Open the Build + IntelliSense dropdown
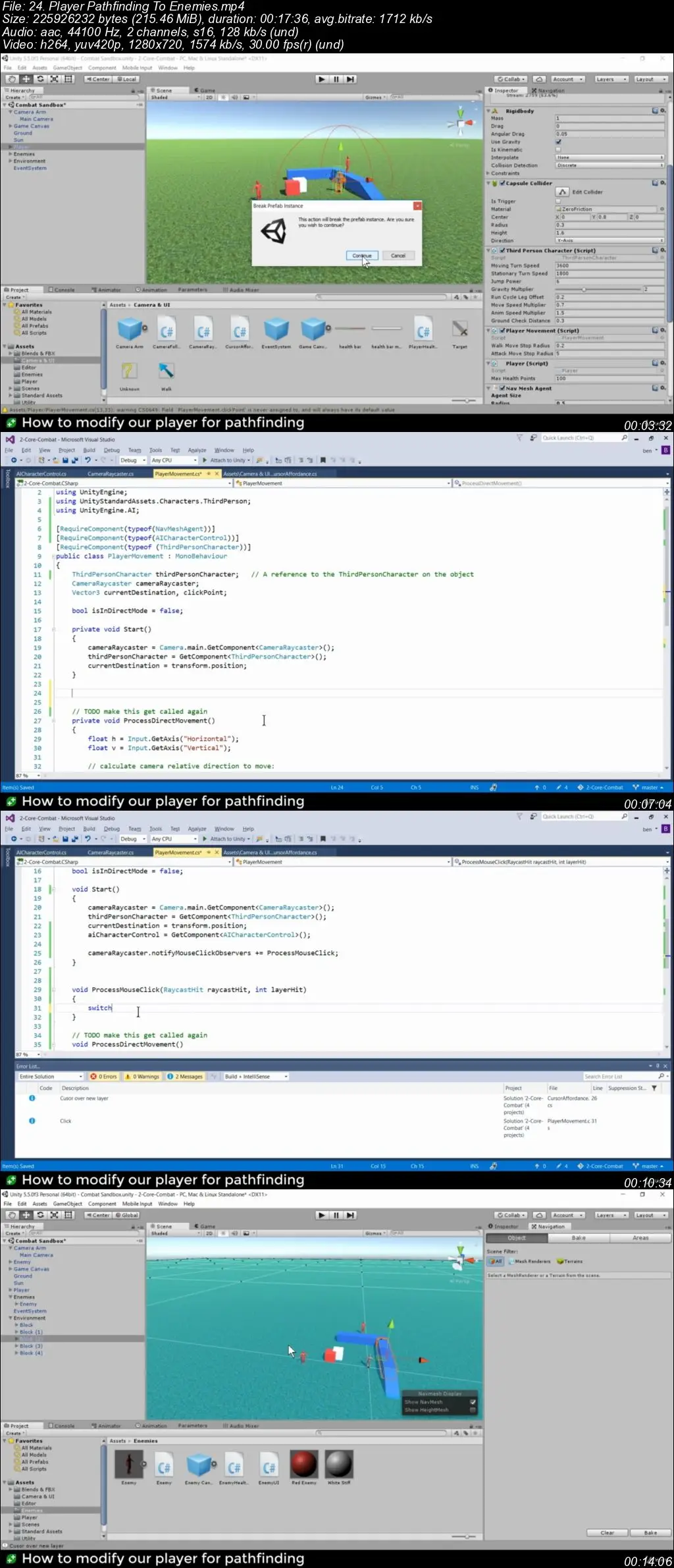 coord(256,1077)
